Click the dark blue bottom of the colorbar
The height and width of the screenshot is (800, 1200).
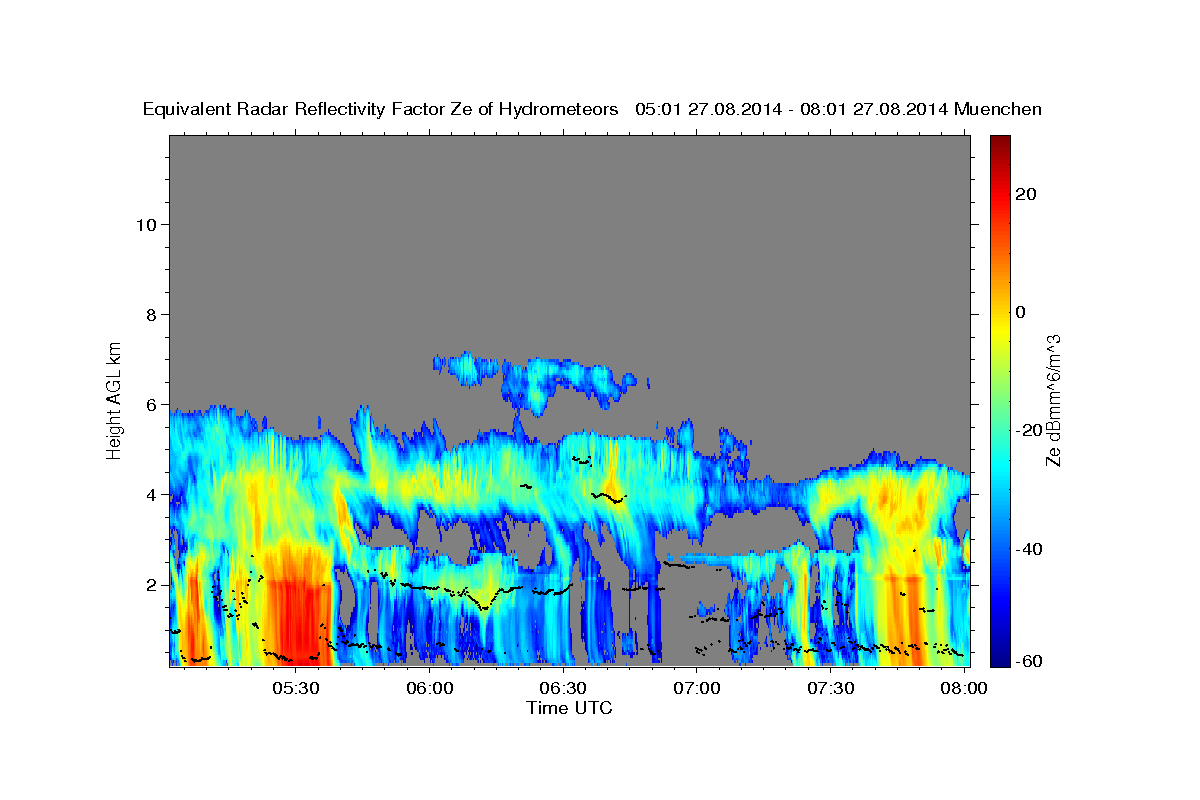(x=1000, y=657)
